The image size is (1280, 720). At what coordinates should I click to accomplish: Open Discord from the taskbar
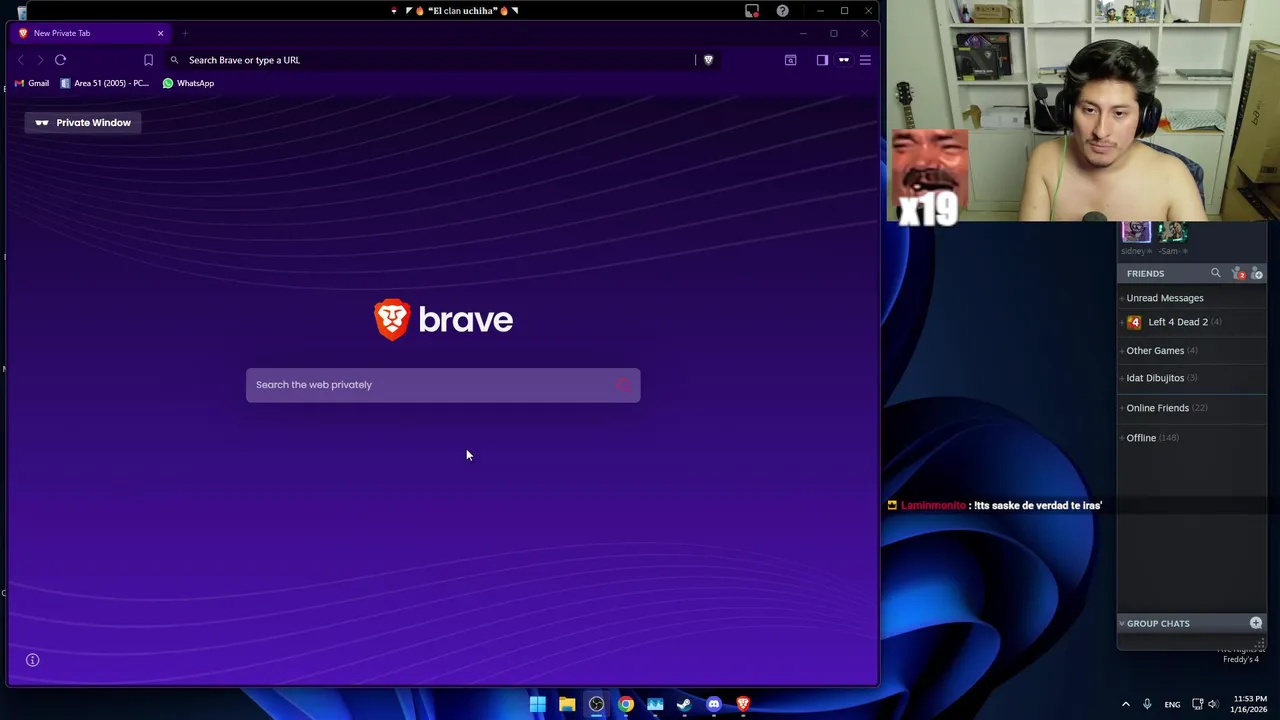tap(713, 704)
